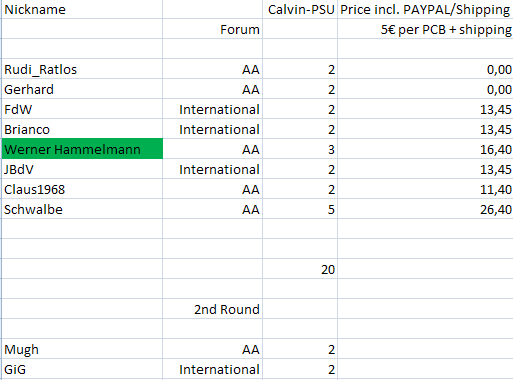Select Schwalbe's quantity cell 5
The height and width of the screenshot is (380, 513).
click(x=300, y=209)
